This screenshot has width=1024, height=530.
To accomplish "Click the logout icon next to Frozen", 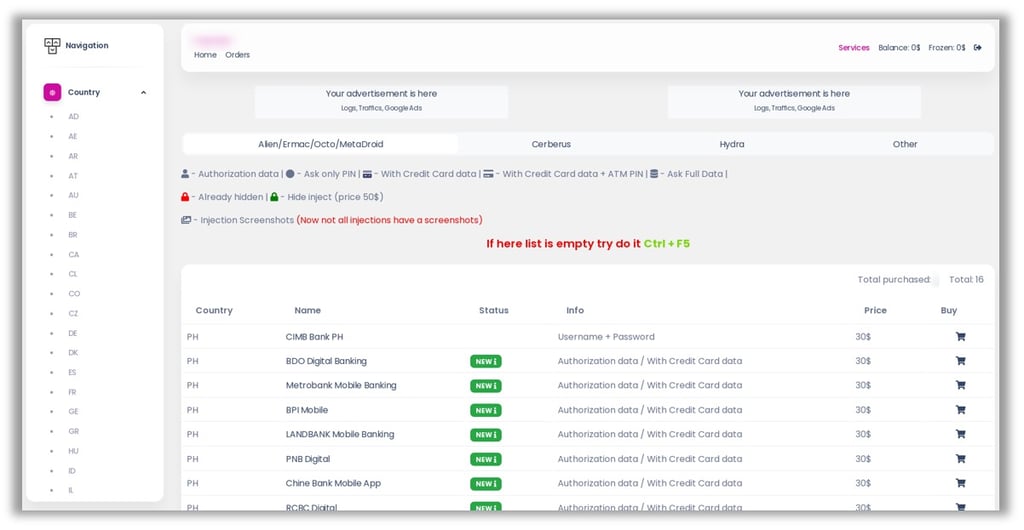I will pos(978,48).
